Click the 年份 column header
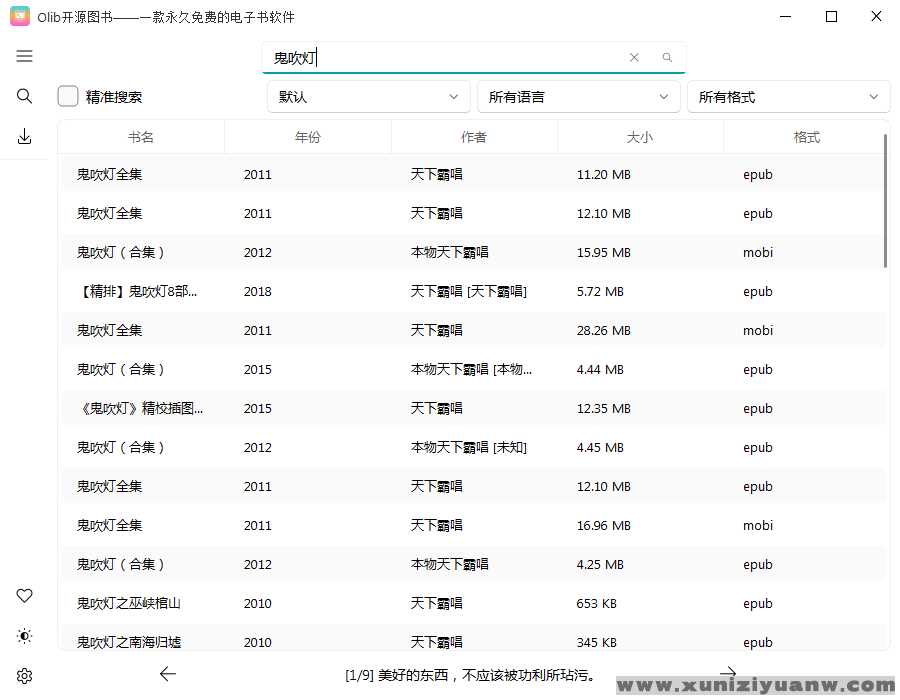Viewport: 900px width, 700px height. tap(308, 137)
